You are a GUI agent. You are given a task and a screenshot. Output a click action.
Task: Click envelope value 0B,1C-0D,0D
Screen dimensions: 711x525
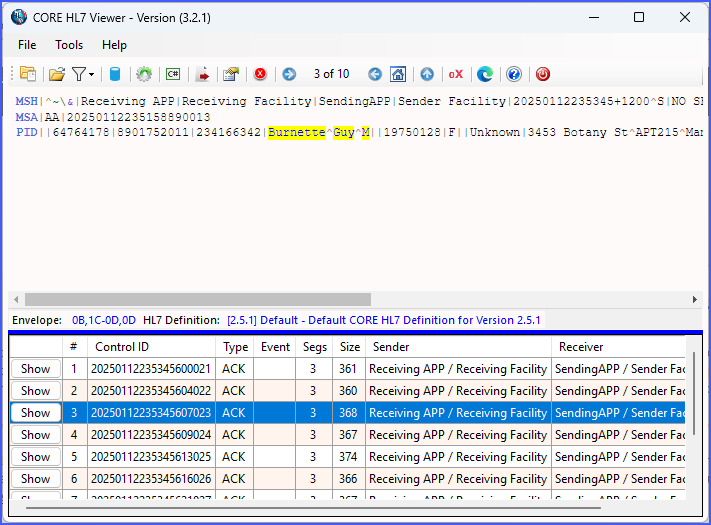104,320
